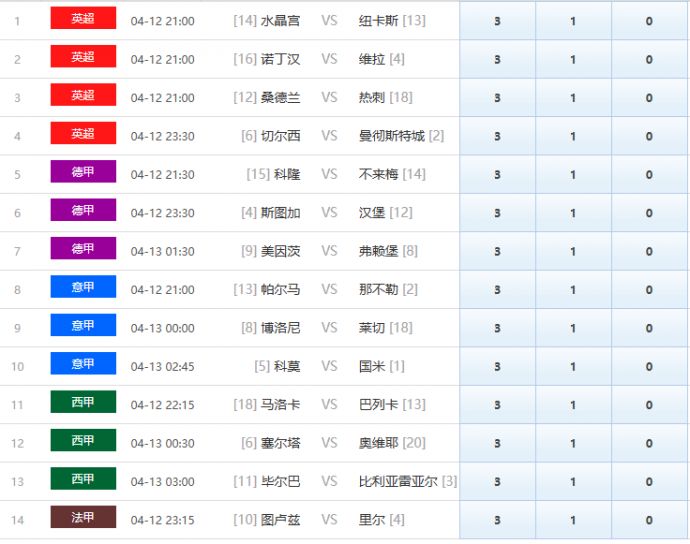Image resolution: width=690 pixels, height=544 pixels.
Task: Click away team 那不勒
Action: (x=378, y=290)
